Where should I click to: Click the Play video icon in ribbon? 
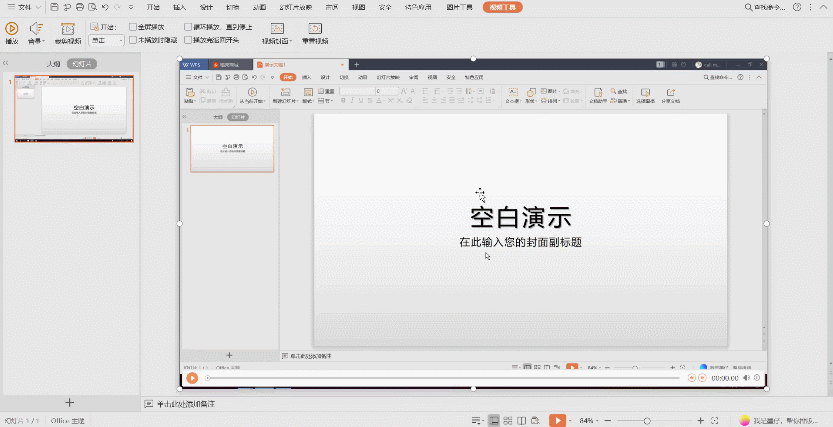12,29
